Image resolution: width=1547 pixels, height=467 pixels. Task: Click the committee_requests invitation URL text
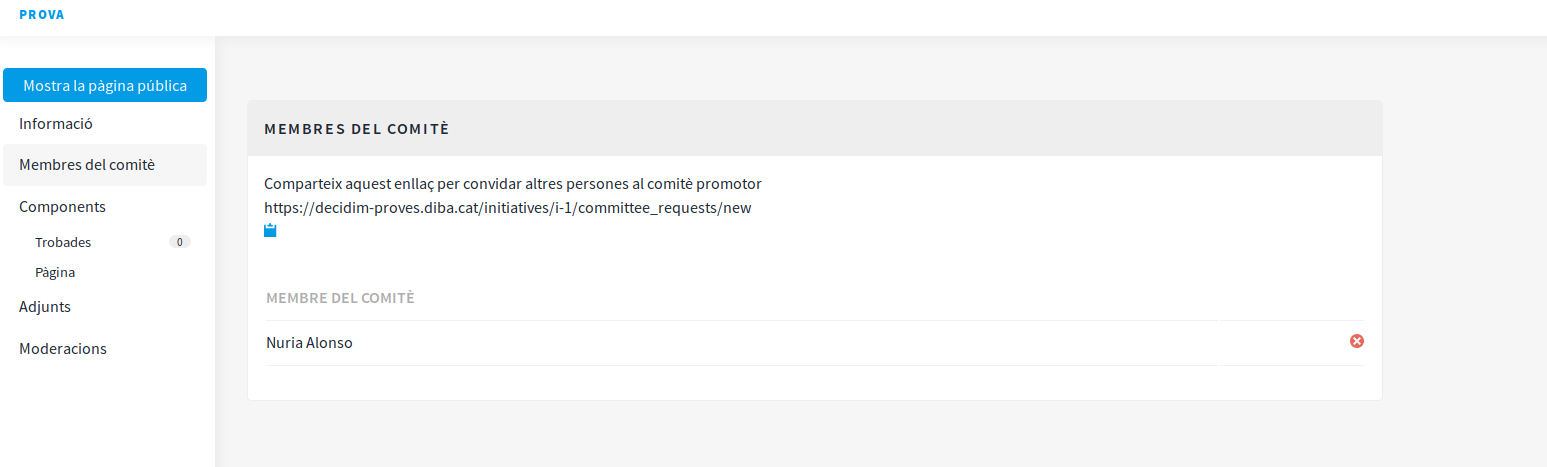[507, 208]
